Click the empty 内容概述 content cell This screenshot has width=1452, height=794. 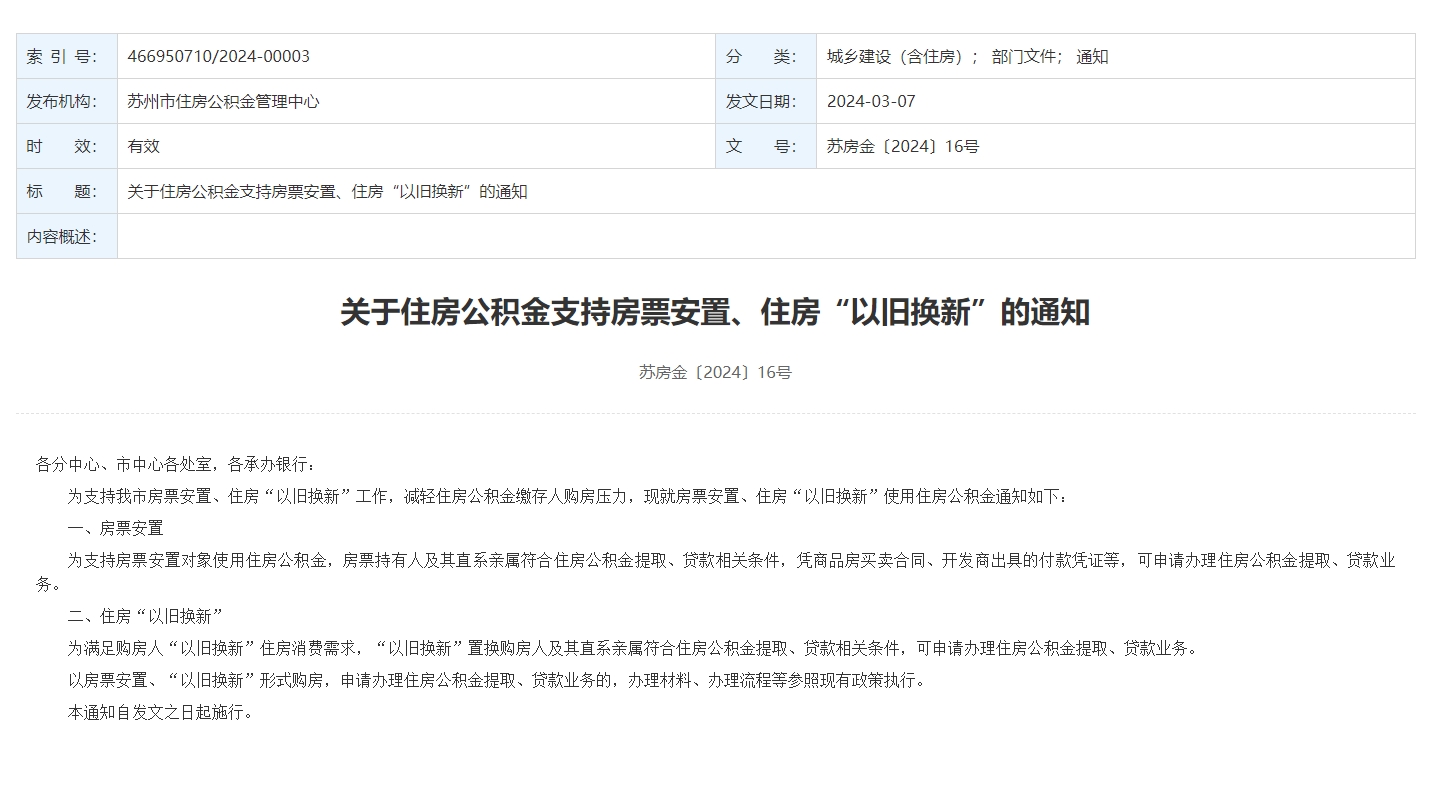click(x=765, y=236)
